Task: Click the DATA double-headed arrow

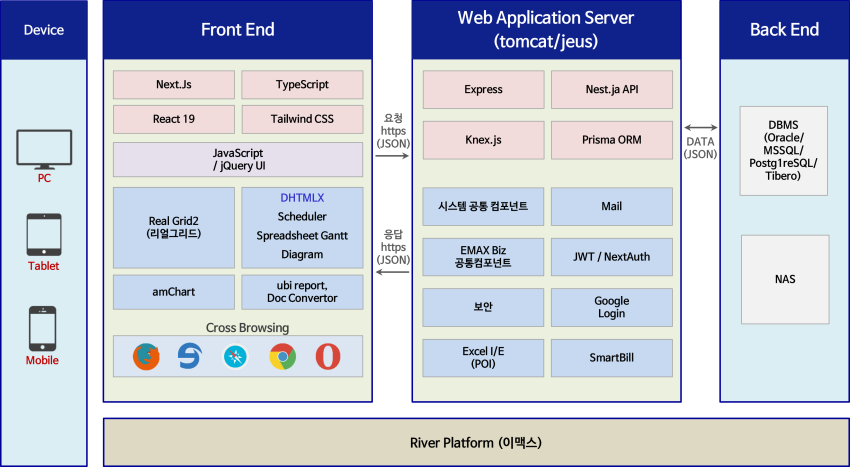Action: (x=700, y=128)
